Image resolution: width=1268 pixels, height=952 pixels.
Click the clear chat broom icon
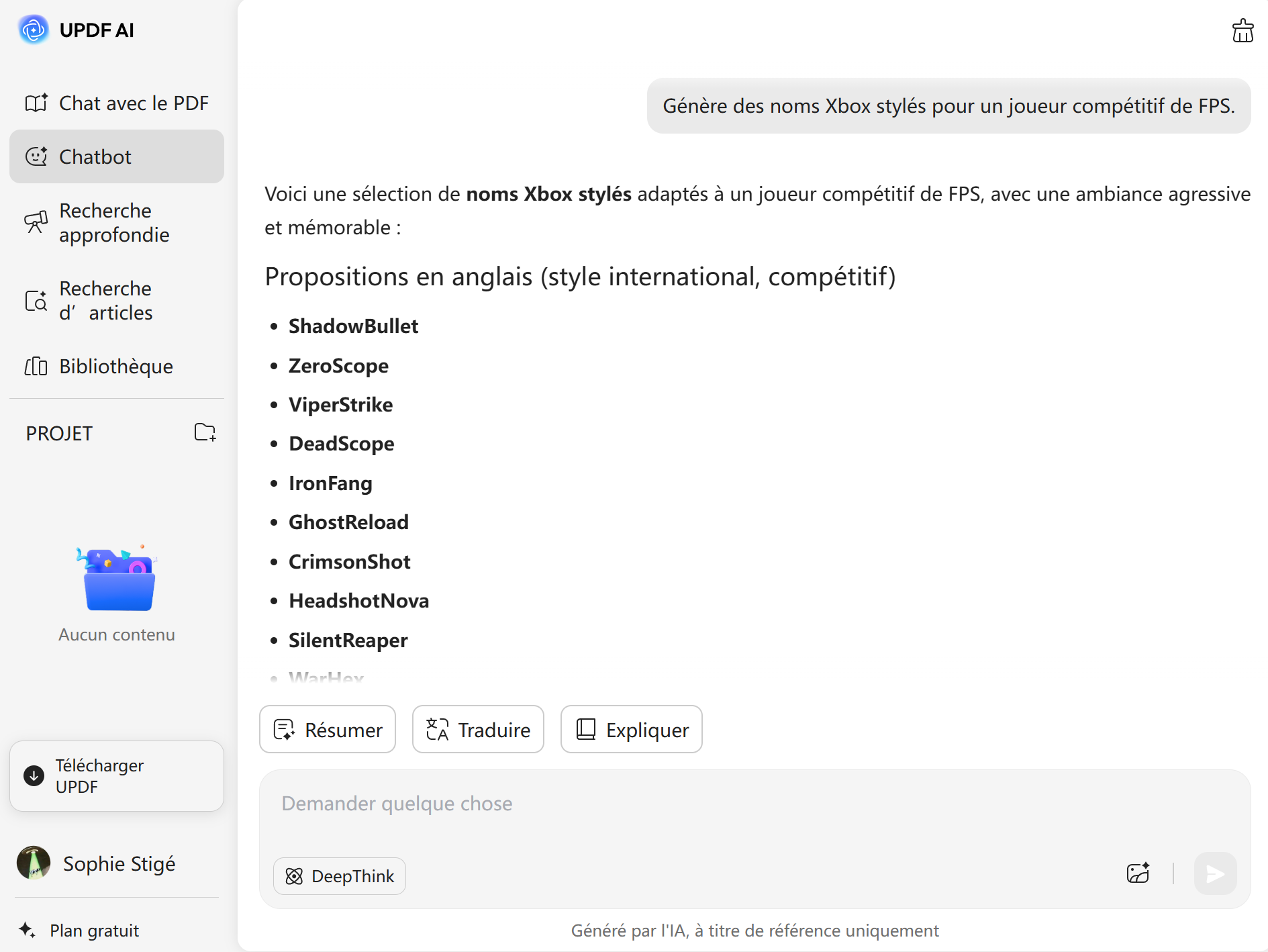coord(1242,31)
